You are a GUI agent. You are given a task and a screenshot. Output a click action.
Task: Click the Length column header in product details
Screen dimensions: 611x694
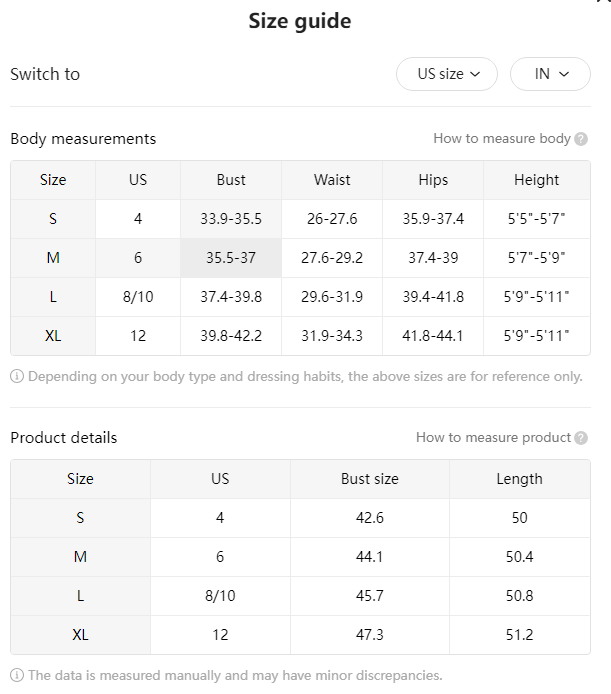point(520,479)
